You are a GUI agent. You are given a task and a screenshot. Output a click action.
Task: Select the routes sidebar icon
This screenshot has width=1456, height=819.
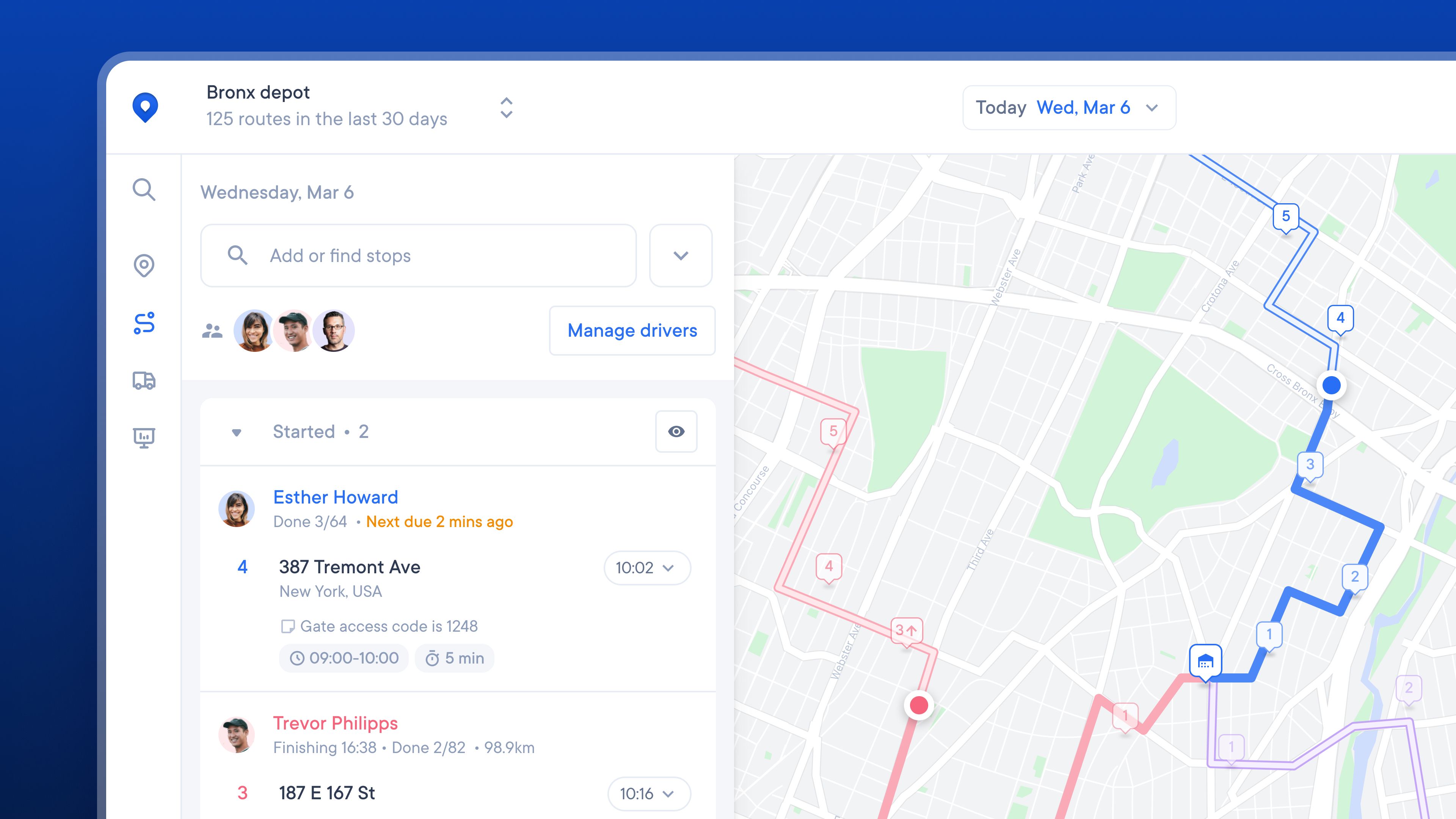tap(144, 323)
